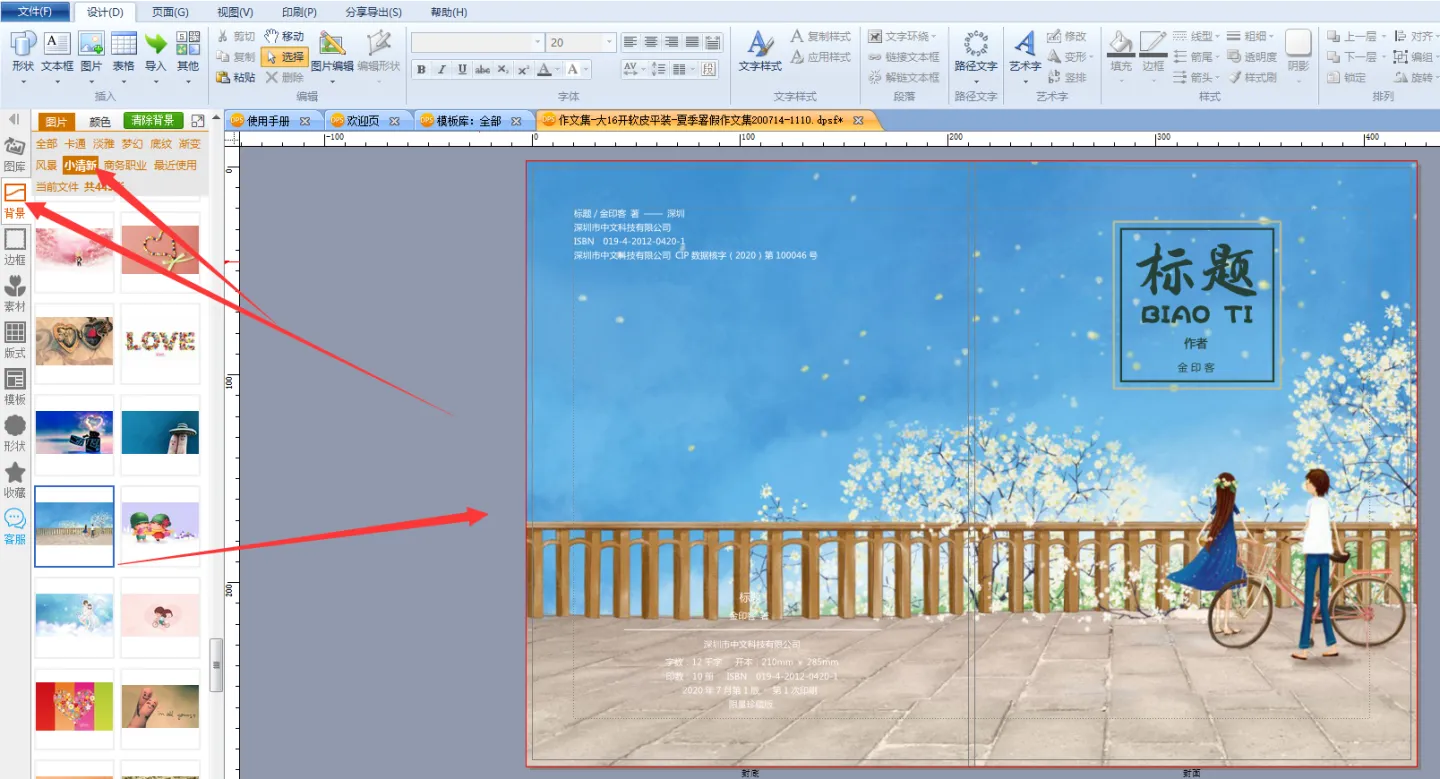This screenshot has width=1440, height=779.
Task: Pop out the background panel window
Action: tap(198, 121)
